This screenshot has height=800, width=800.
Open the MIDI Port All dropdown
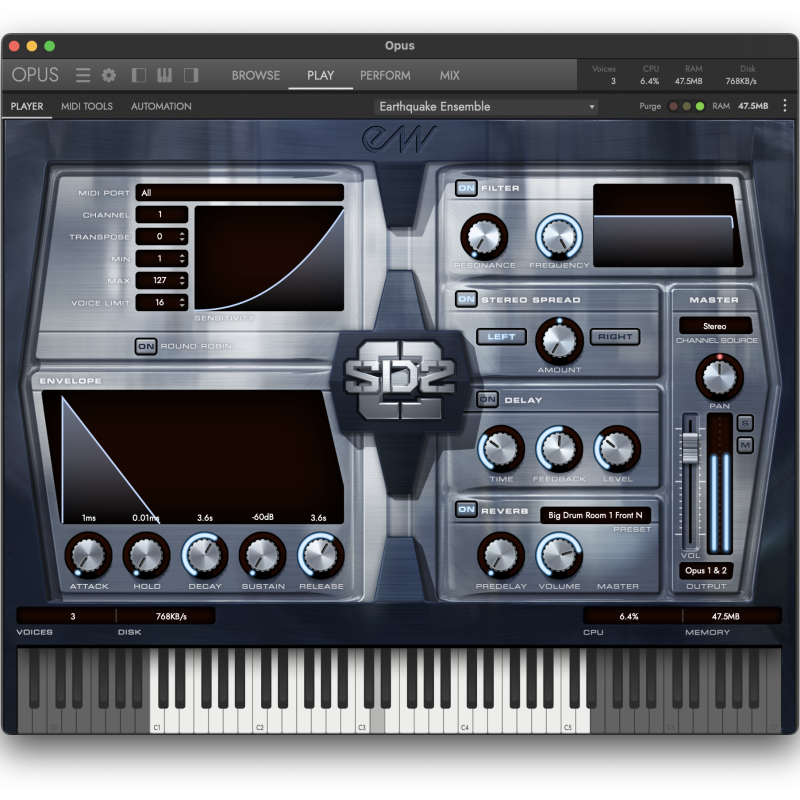(x=239, y=193)
